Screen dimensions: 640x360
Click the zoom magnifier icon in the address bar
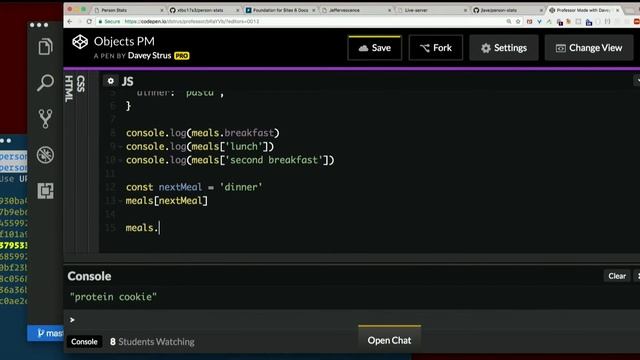509,21
